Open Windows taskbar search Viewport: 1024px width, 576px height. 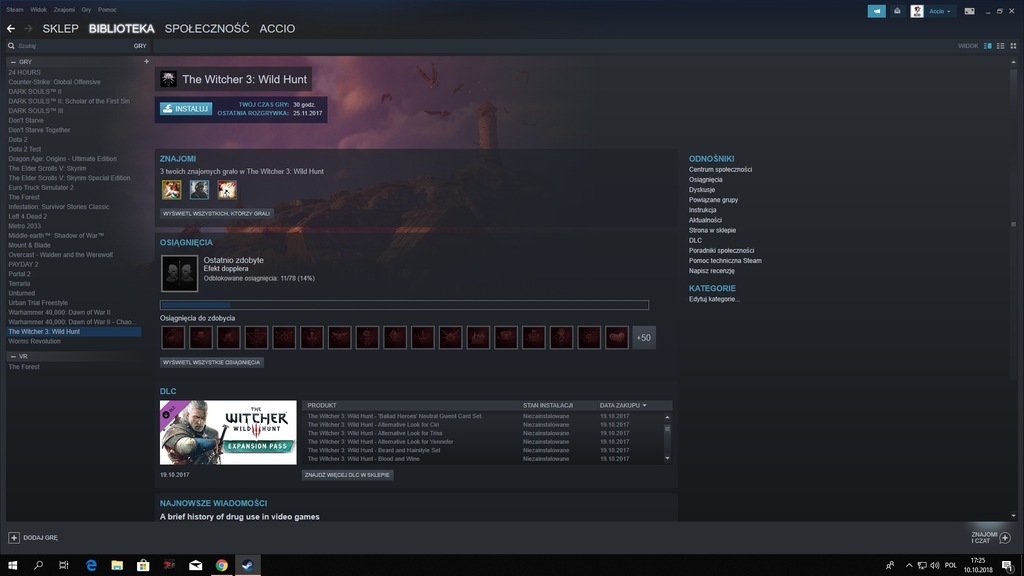click(x=39, y=565)
